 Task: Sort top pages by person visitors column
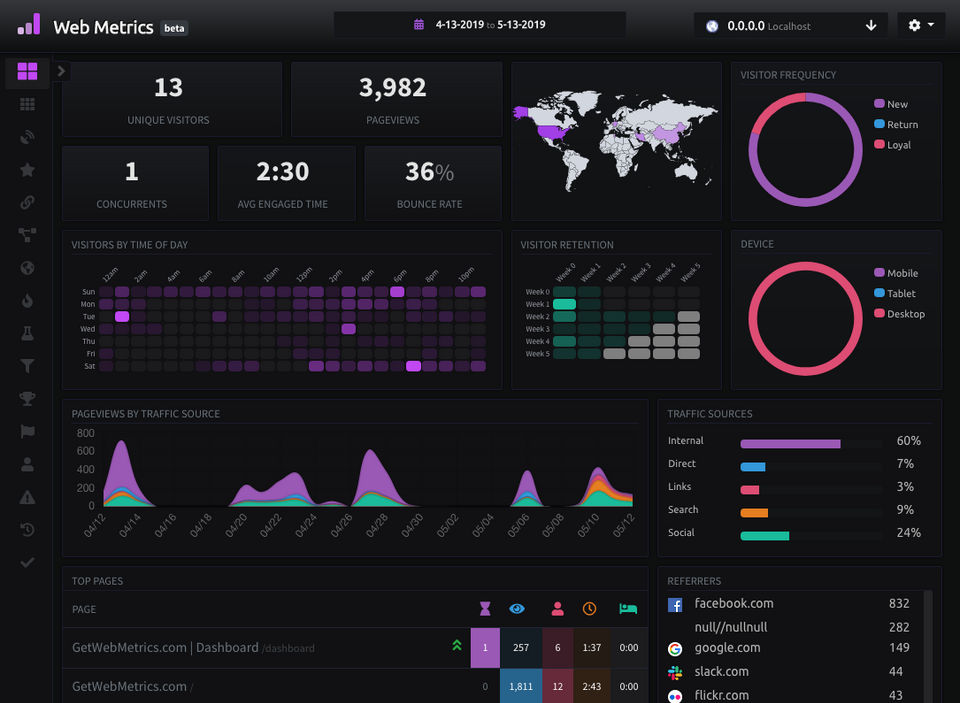tap(557, 608)
